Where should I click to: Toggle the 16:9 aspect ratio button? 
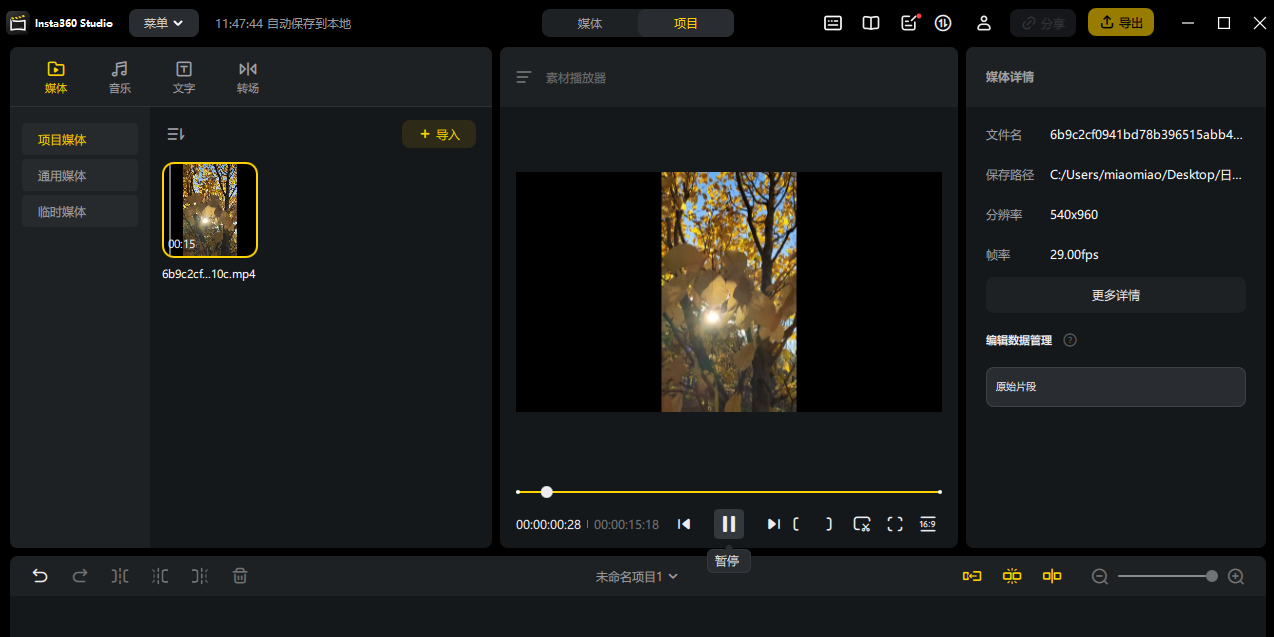coord(927,524)
